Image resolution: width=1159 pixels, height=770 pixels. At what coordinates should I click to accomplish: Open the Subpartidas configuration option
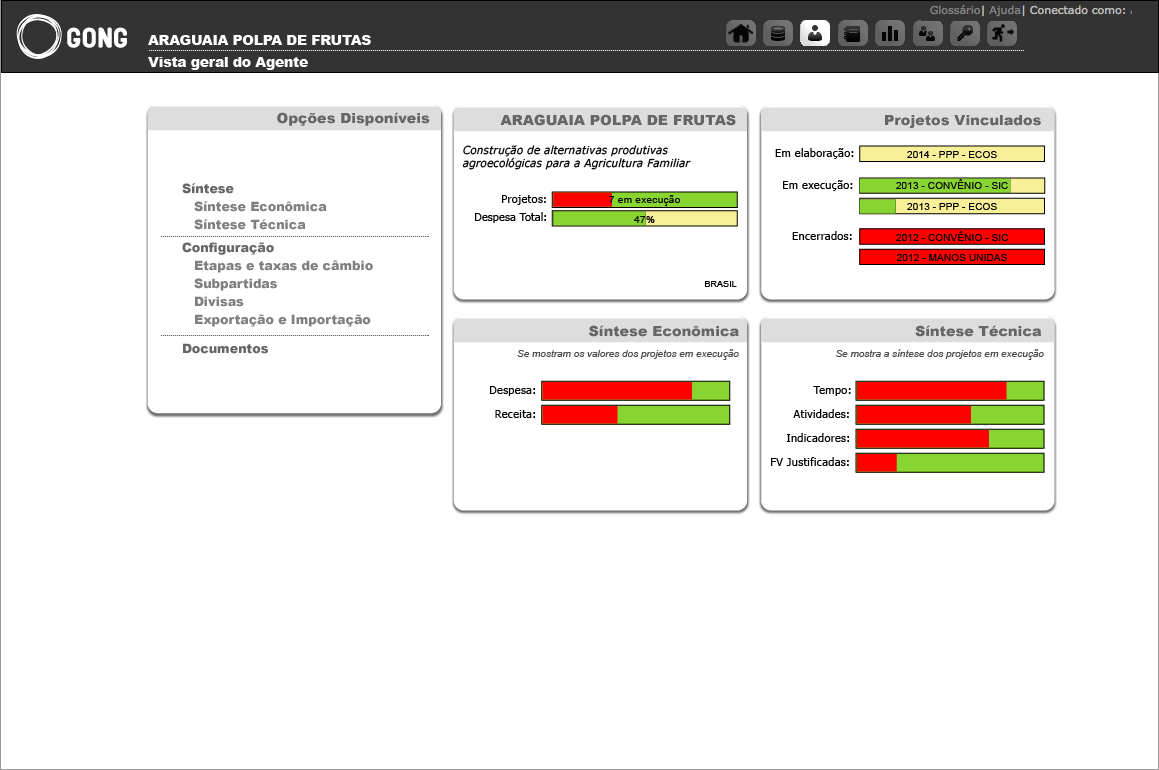pos(236,284)
